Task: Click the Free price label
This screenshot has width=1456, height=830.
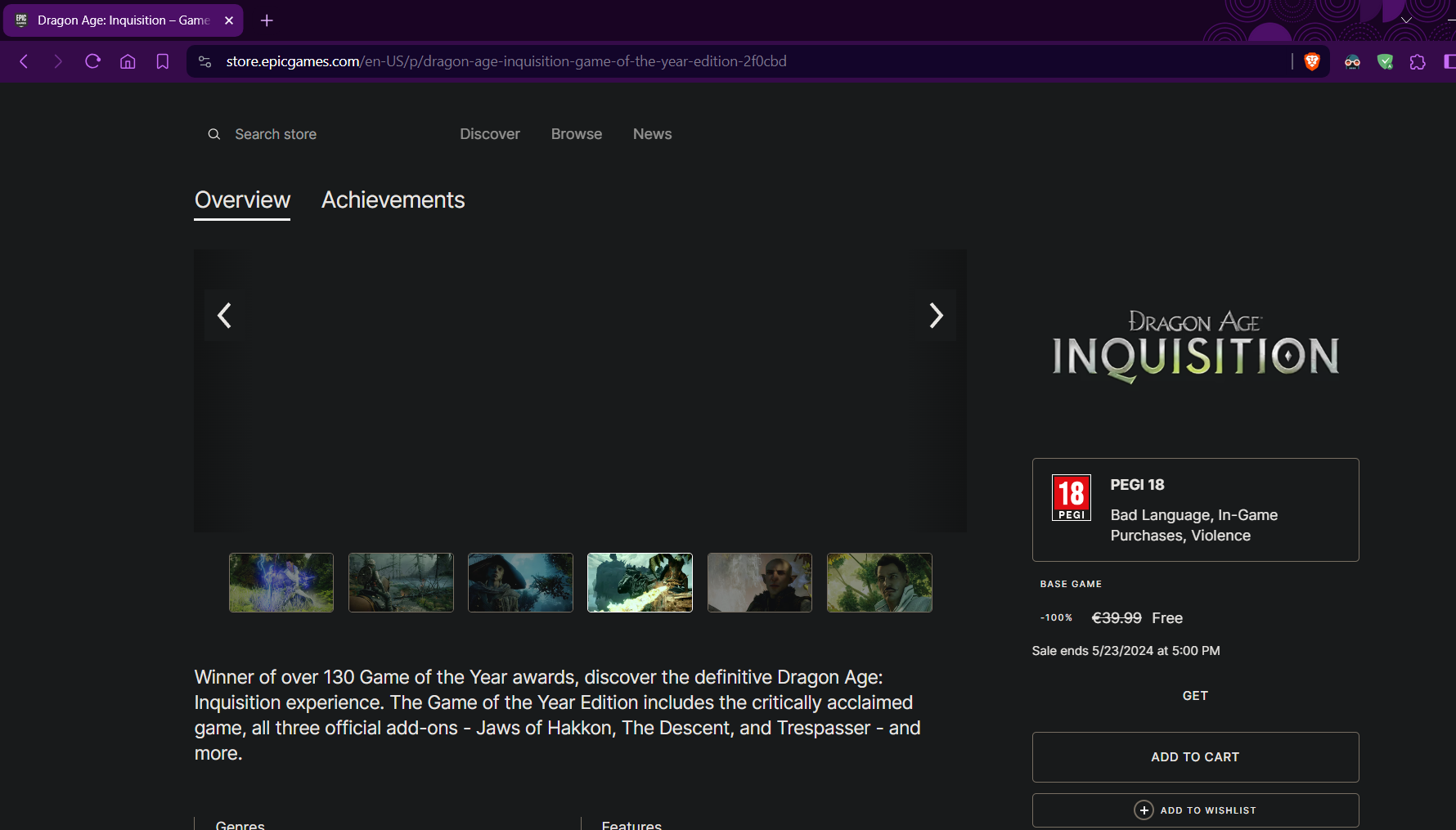Action: pyautogui.click(x=1167, y=618)
